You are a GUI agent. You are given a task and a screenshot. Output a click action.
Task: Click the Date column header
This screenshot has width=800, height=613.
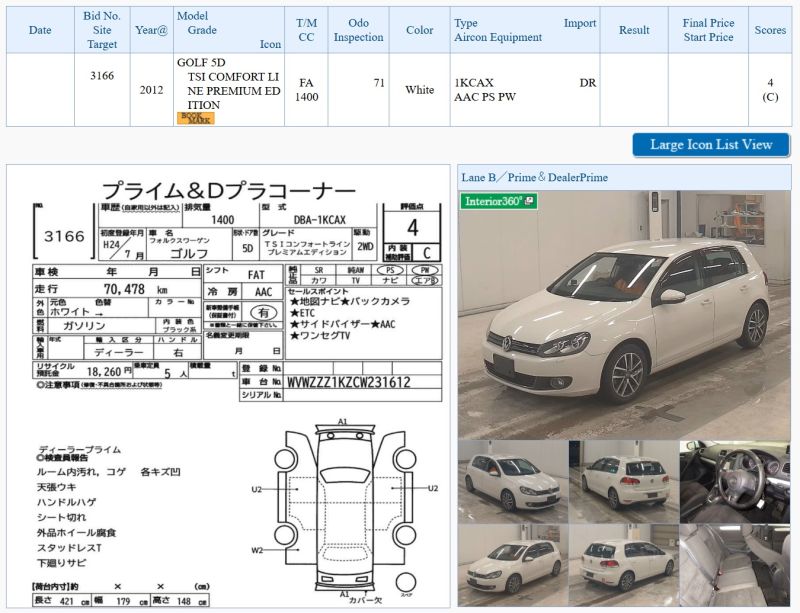coord(40,30)
